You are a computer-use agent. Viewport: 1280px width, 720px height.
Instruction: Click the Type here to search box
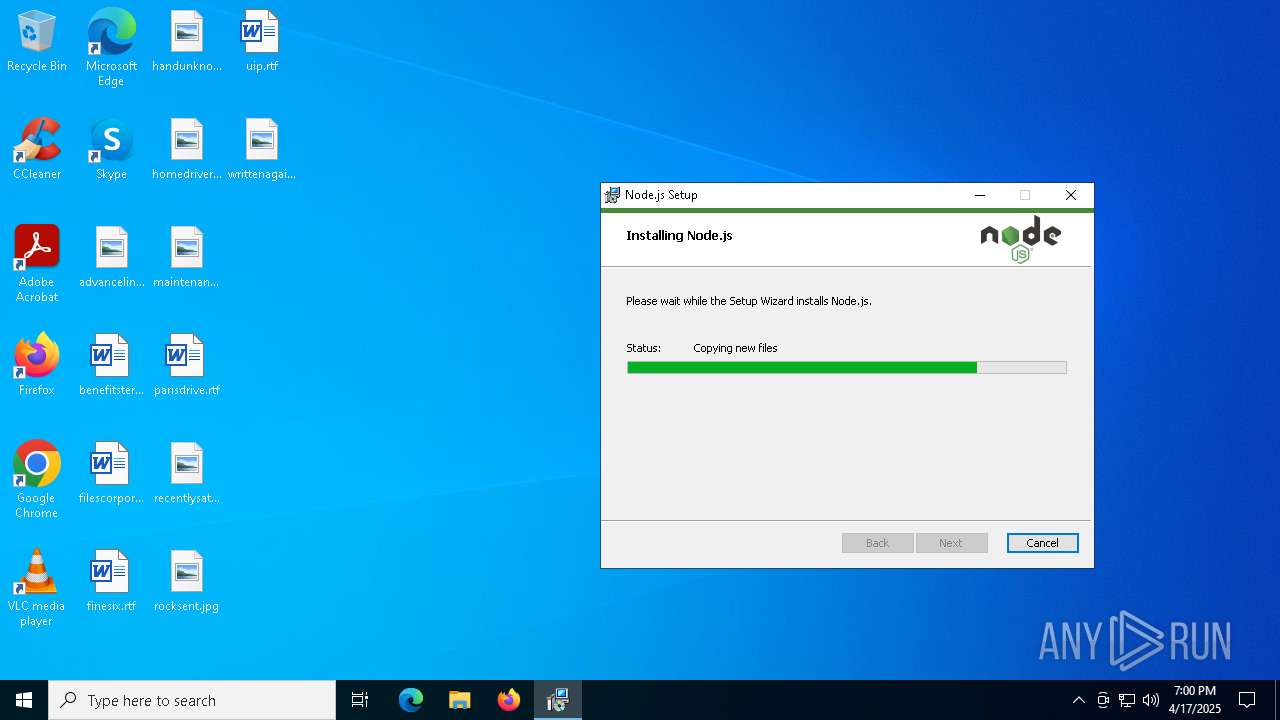coord(192,700)
